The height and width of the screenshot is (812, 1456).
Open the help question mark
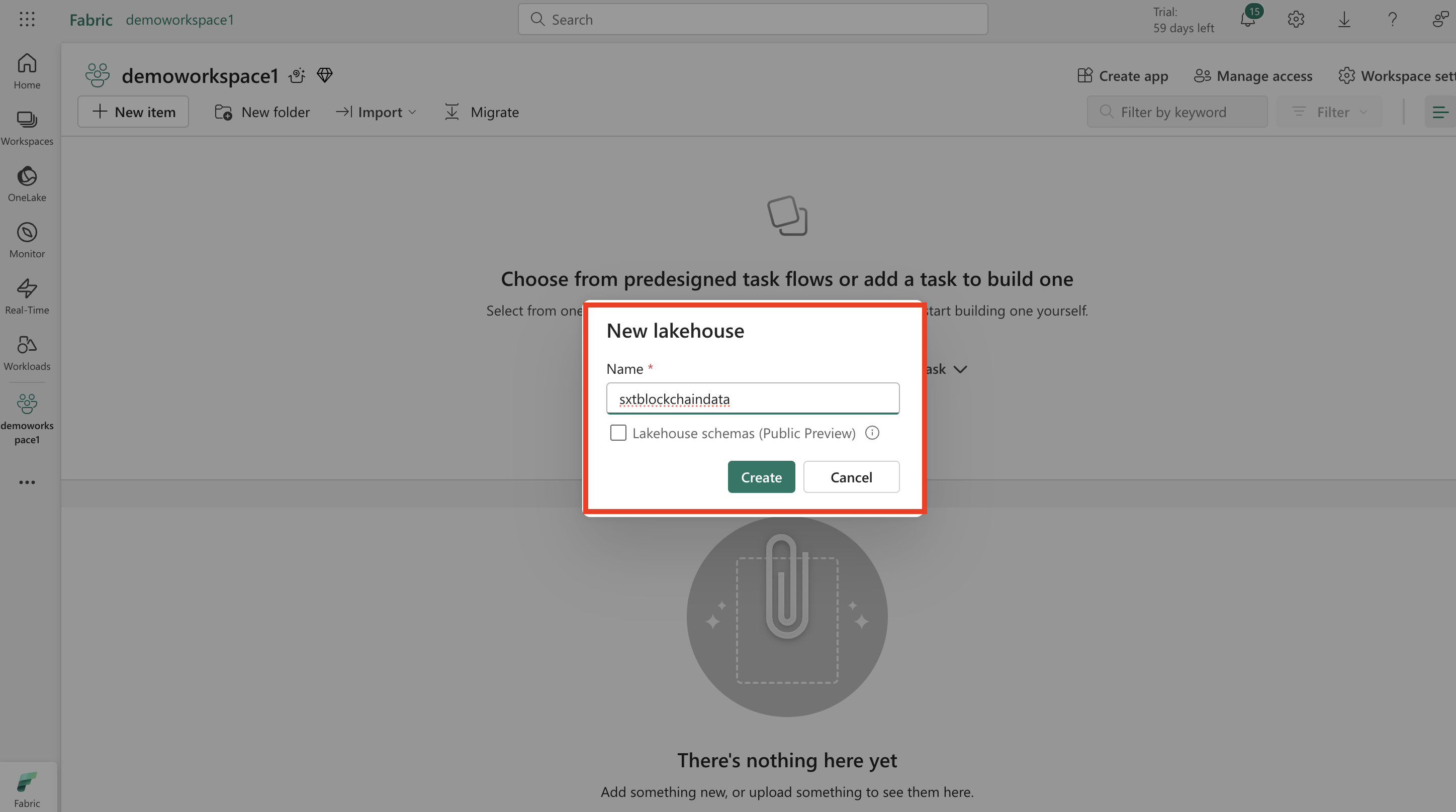click(x=1392, y=20)
